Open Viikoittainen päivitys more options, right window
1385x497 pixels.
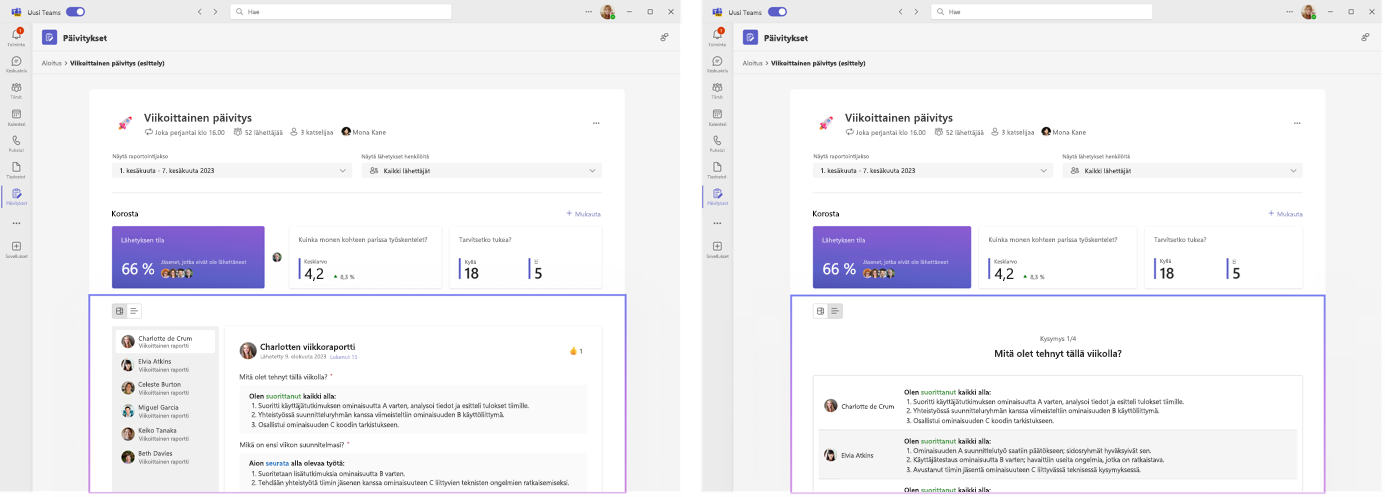1297,123
